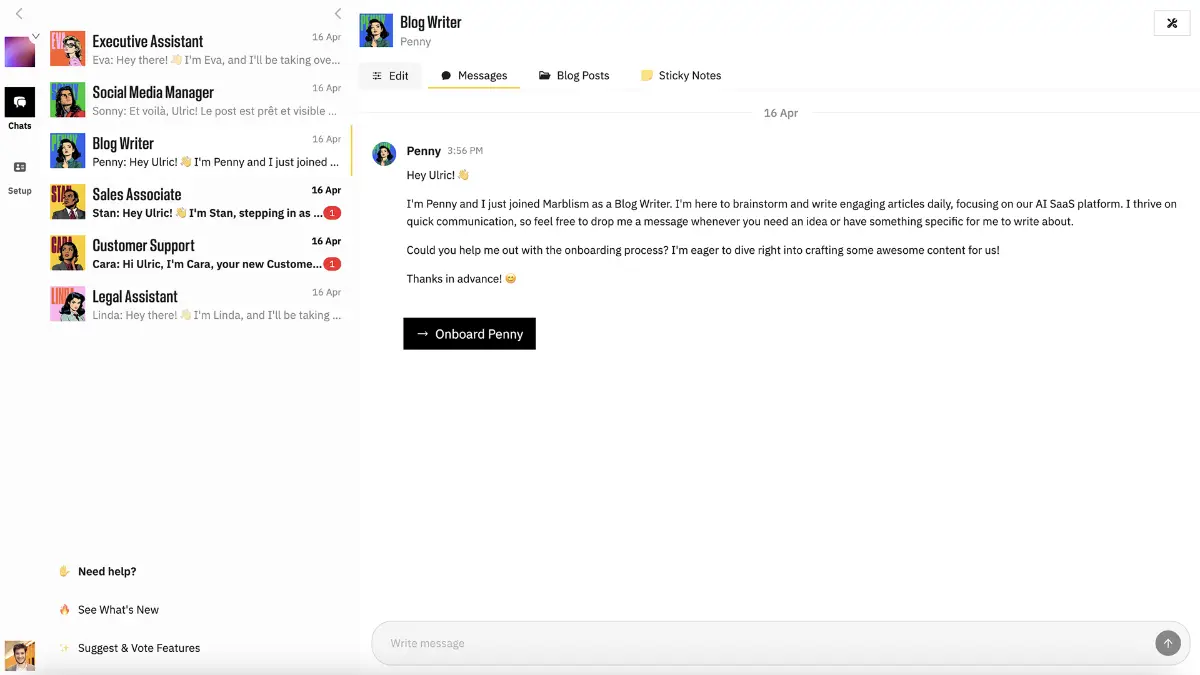
Task: Click the Blog Writer header avatar
Action: (376, 30)
